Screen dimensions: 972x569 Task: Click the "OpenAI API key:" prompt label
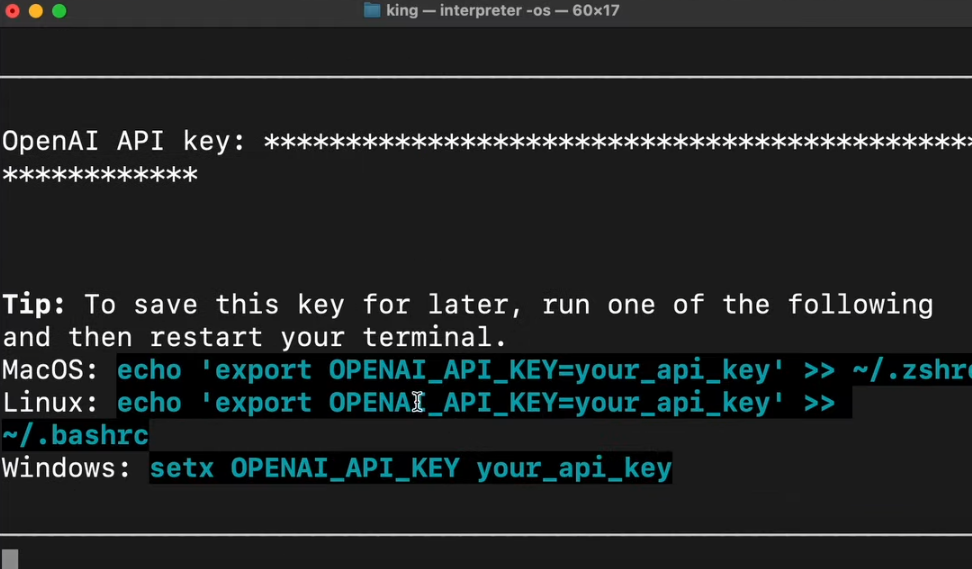pos(124,142)
